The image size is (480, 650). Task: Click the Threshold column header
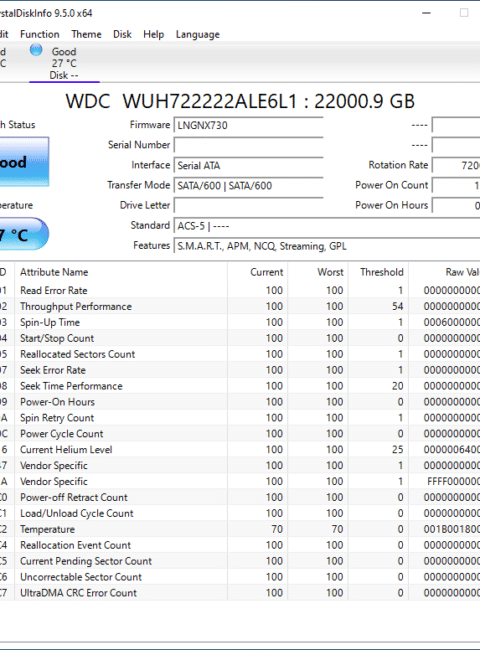coord(378,272)
